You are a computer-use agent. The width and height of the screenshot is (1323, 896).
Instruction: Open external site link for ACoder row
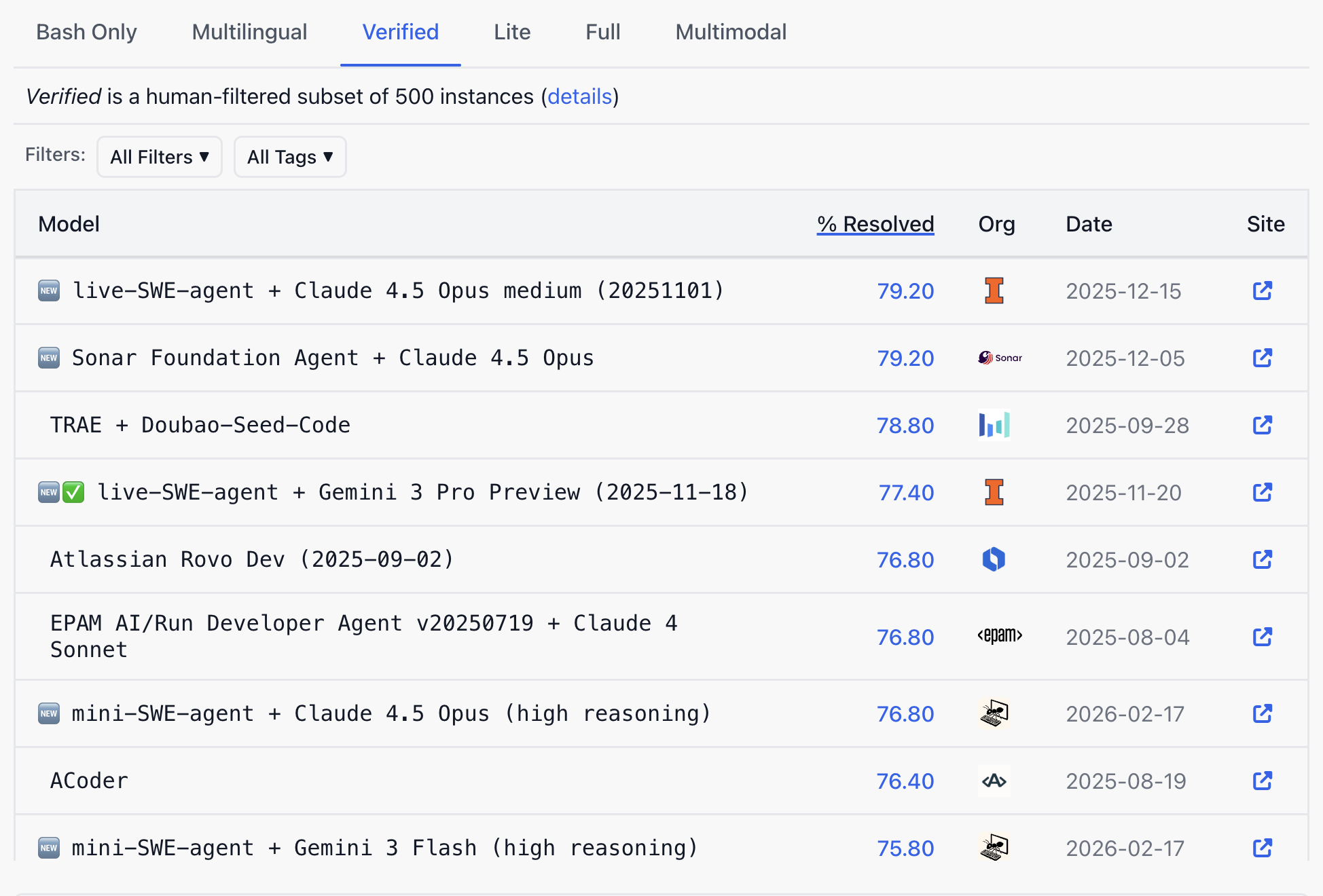(1262, 781)
